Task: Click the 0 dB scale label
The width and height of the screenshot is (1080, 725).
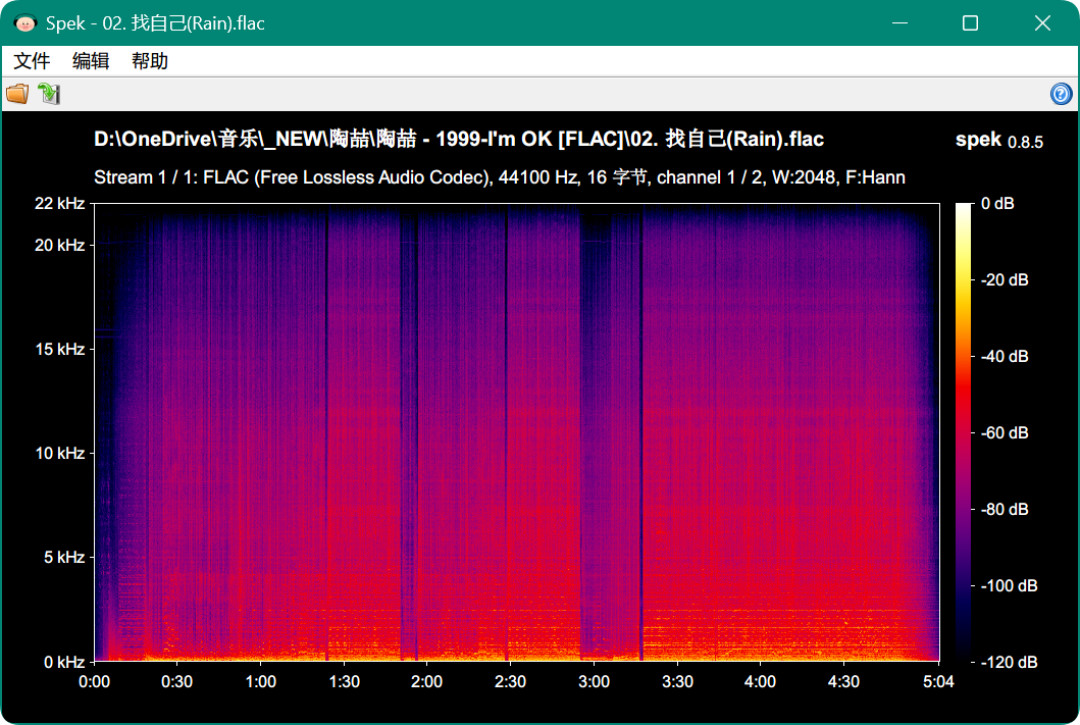Action: coord(997,204)
